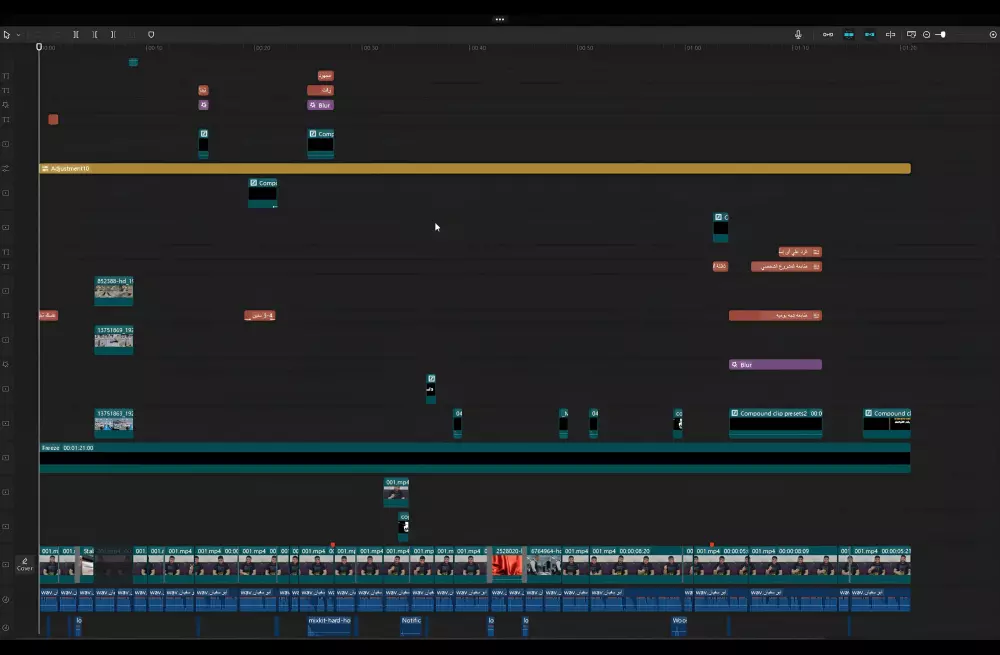Select the Adjustment10 adjustment layer clip
This screenshot has width=1000, height=655.
[x=475, y=168]
